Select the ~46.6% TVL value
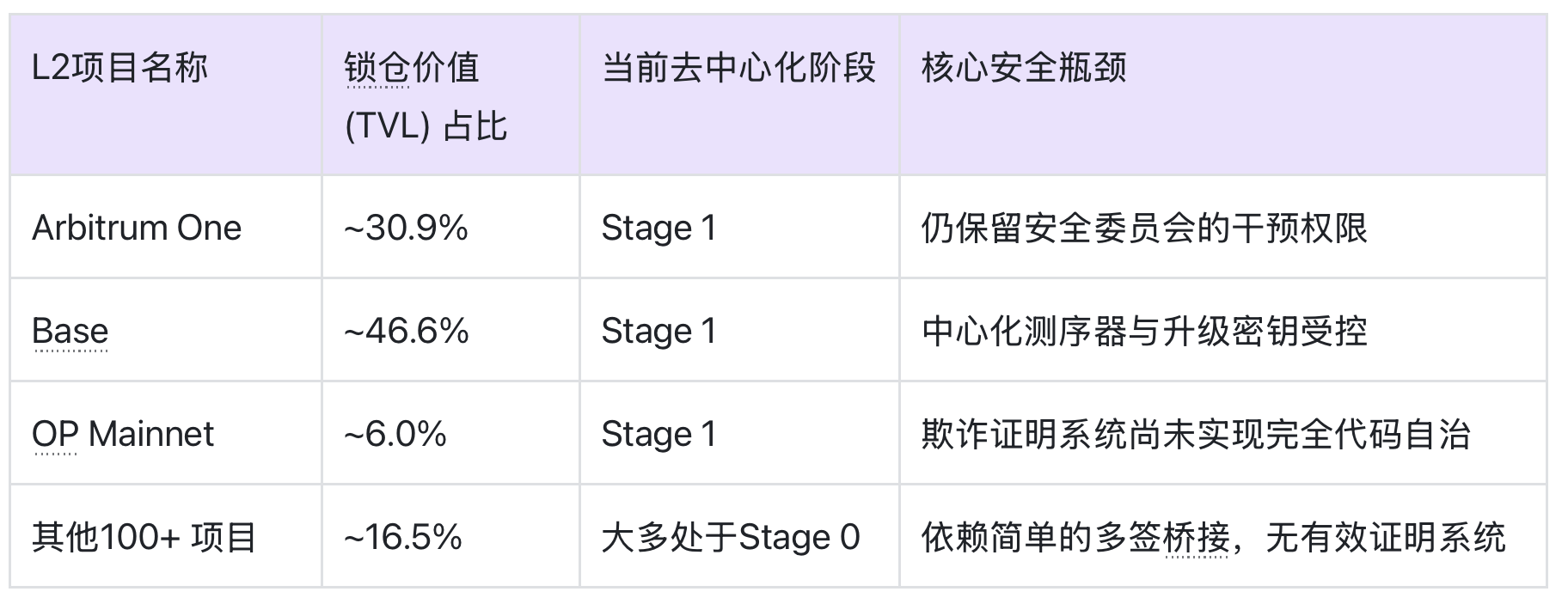This screenshot has height=610, width=1568. (406, 331)
